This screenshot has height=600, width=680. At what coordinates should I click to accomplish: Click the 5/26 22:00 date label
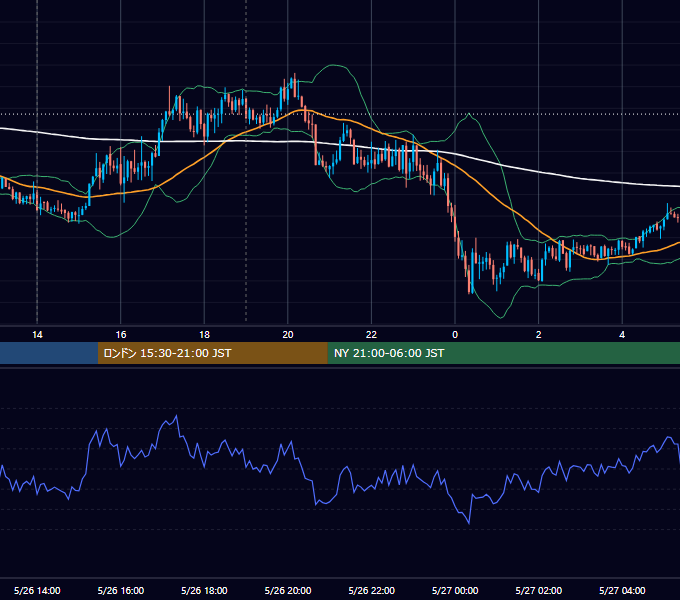point(372,590)
